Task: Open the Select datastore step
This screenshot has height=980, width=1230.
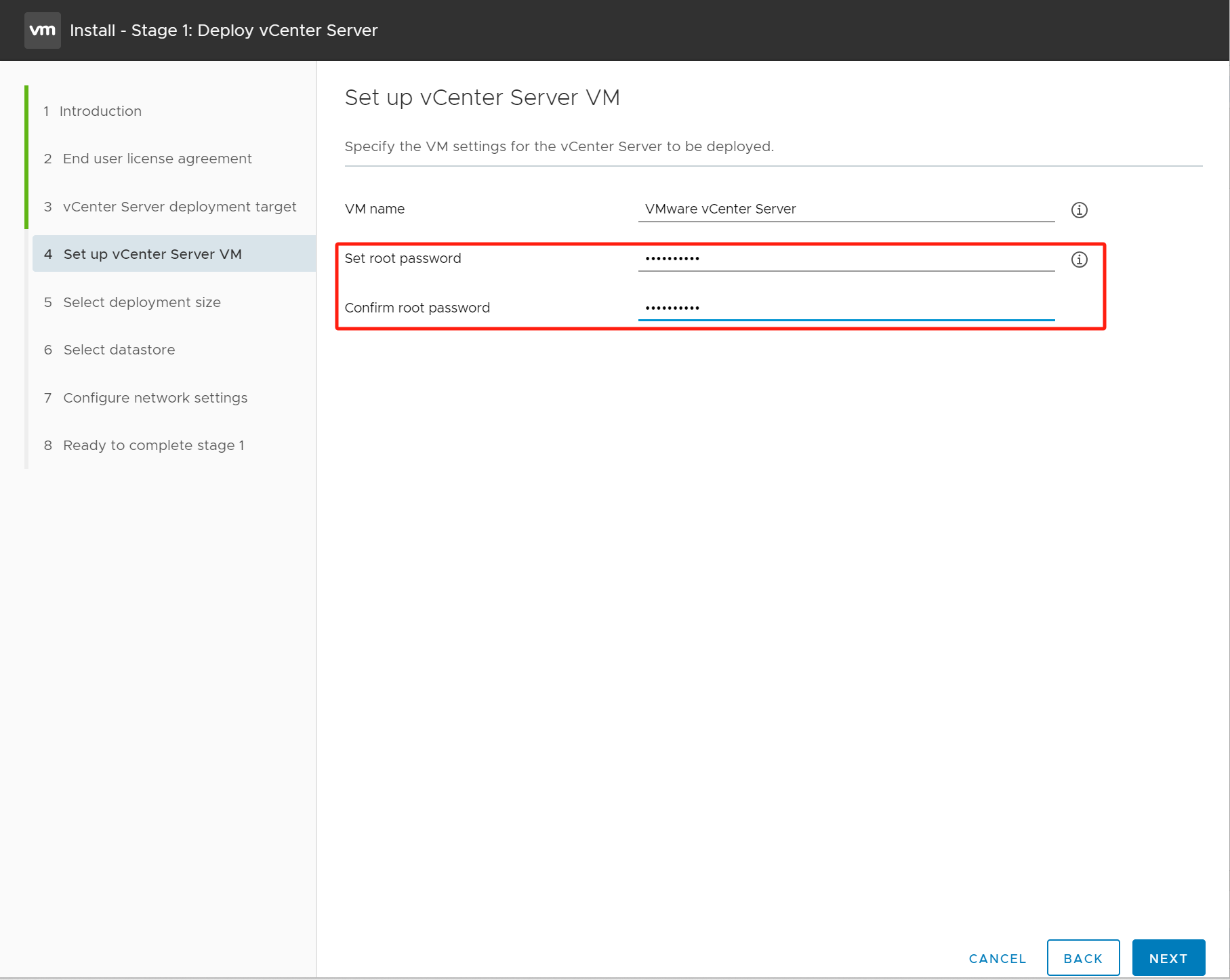Action: [x=119, y=350]
